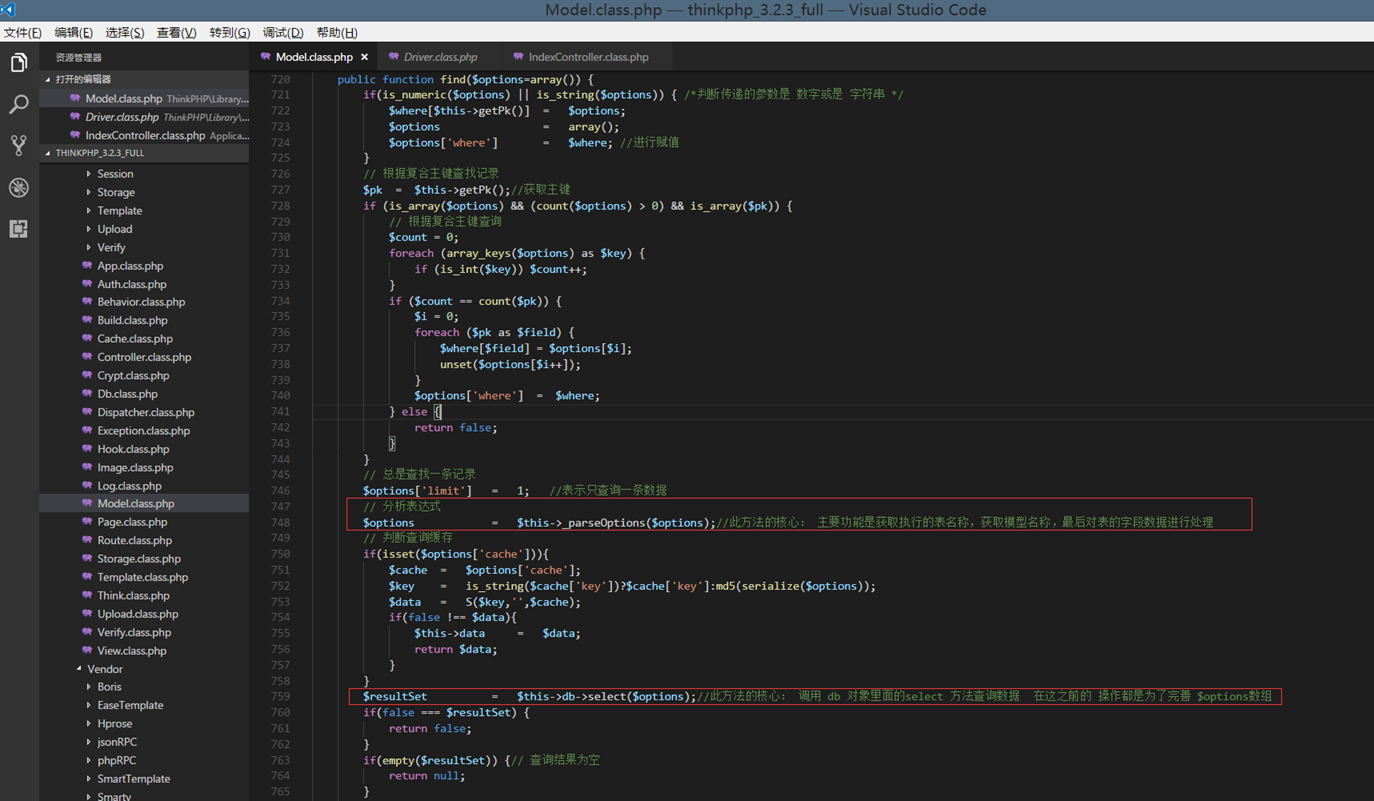
Task: Open Verify.class.php in the file tree
Action: [x=134, y=632]
